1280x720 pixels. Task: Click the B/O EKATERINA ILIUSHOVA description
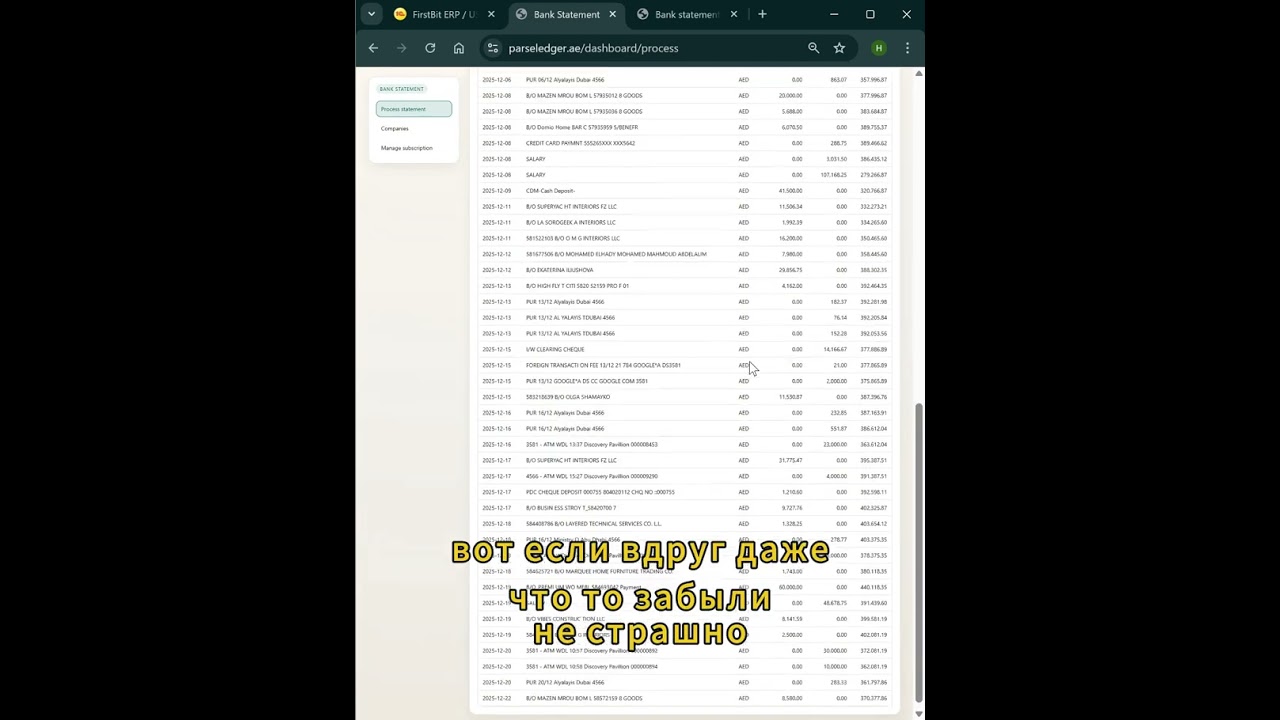(559, 270)
